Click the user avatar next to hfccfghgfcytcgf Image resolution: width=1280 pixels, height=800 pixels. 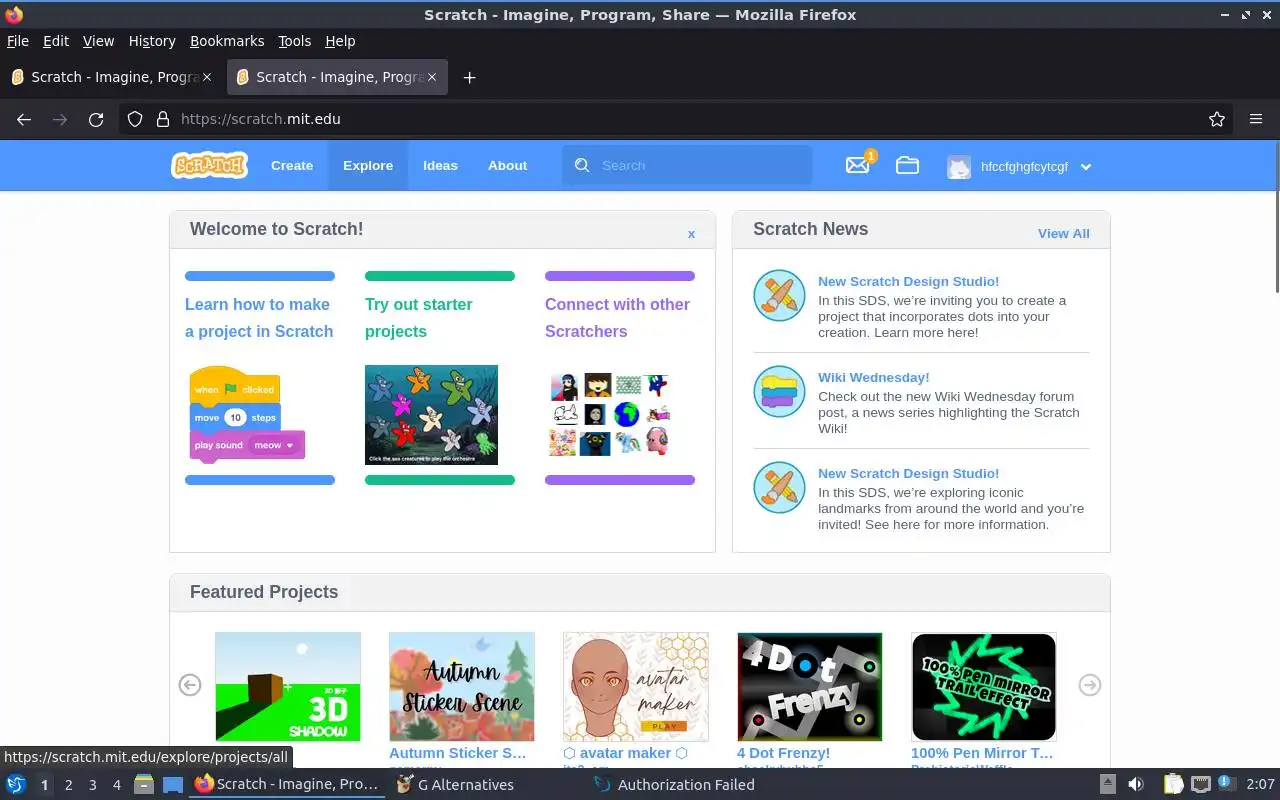[x=959, y=166]
